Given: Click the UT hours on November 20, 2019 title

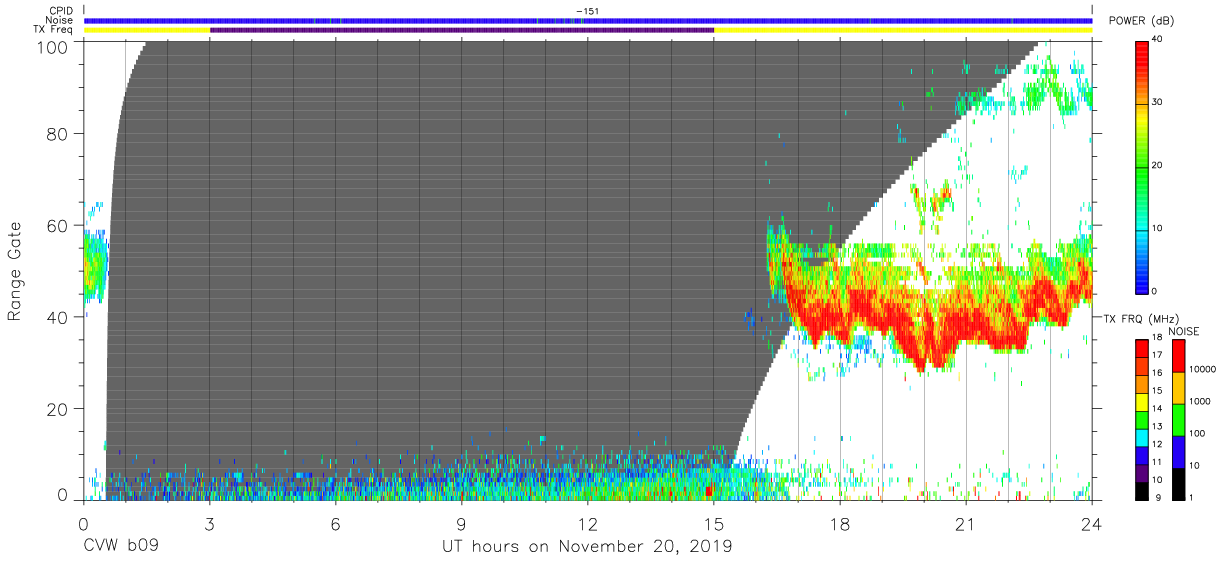Looking at the screenshot, I should (588, 547).
